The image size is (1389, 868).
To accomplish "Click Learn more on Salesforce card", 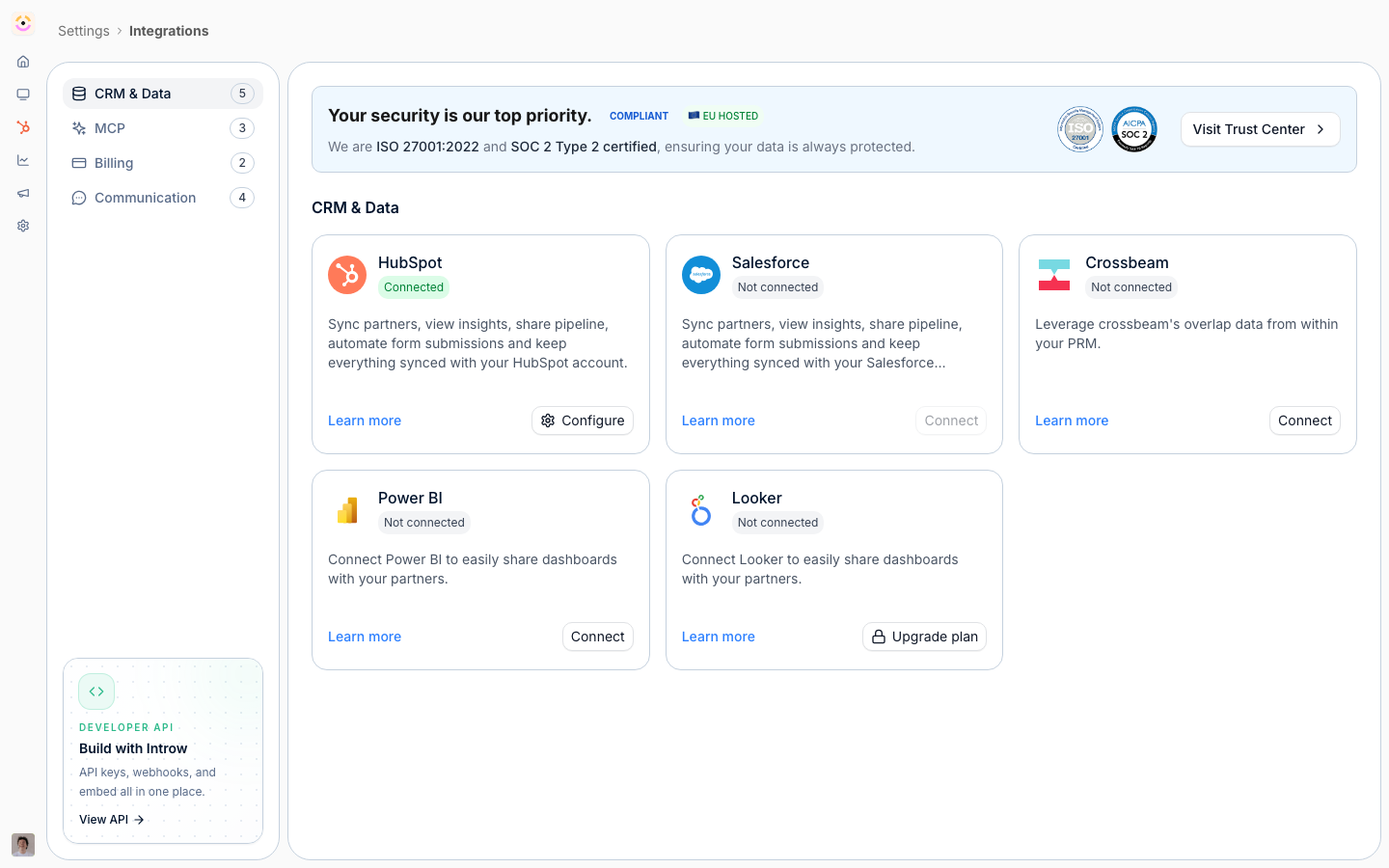I will (x=719, y=420).
